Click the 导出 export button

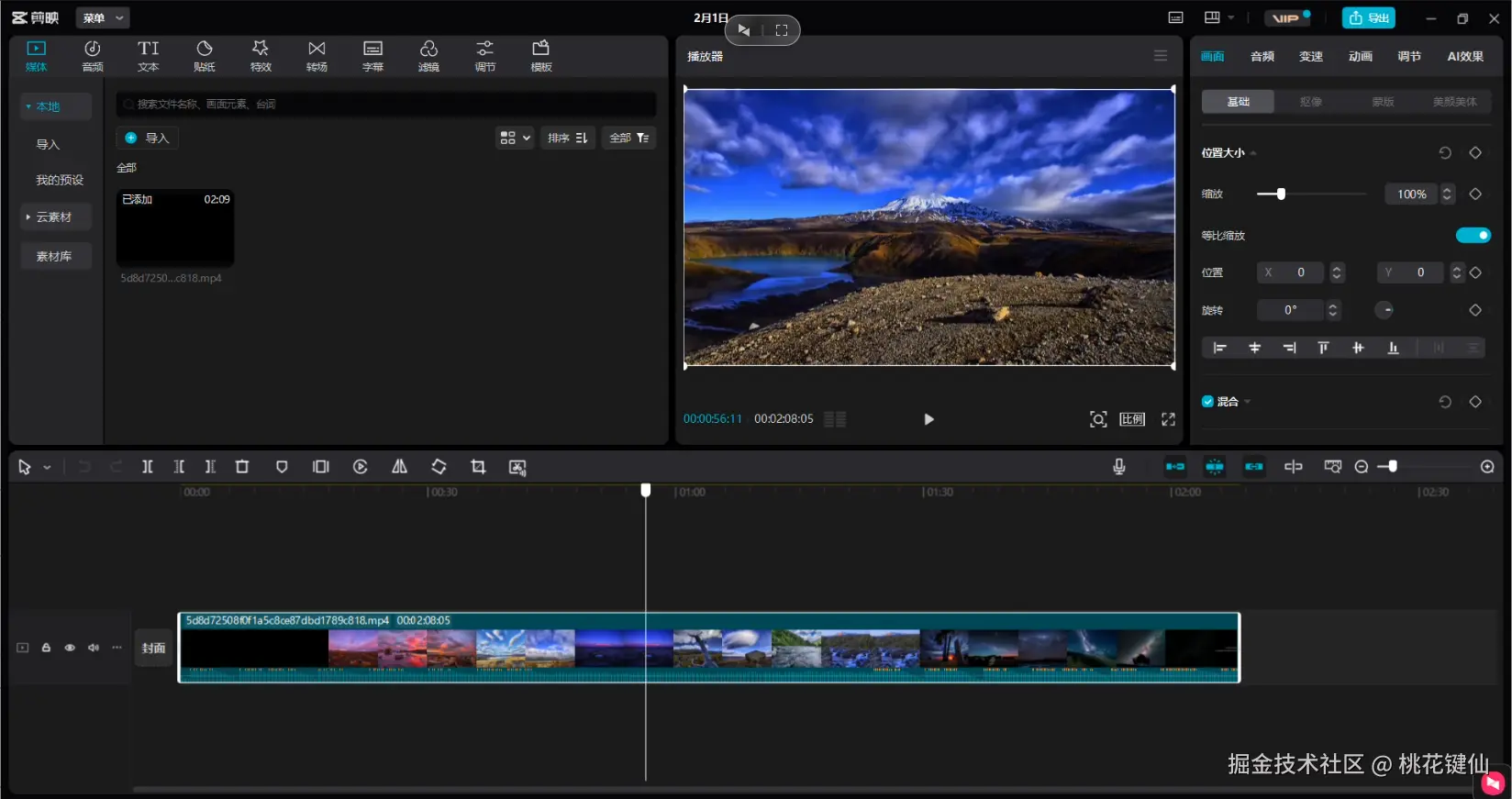[1368, 18]
